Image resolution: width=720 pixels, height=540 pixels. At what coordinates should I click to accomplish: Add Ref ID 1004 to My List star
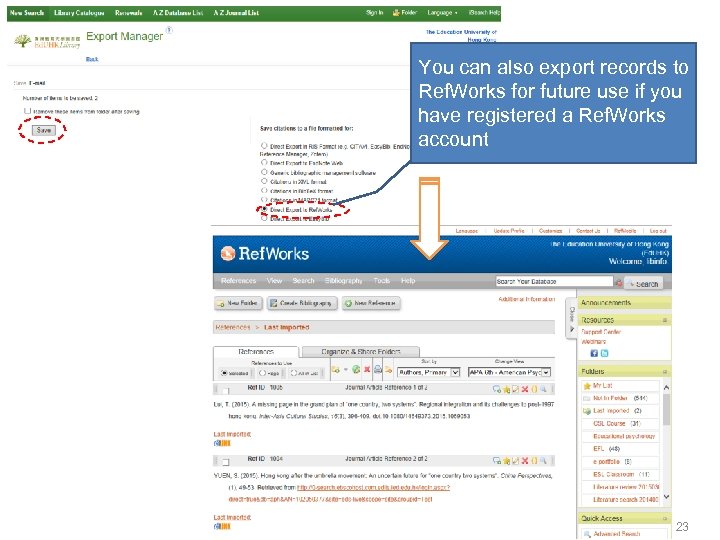506,461
